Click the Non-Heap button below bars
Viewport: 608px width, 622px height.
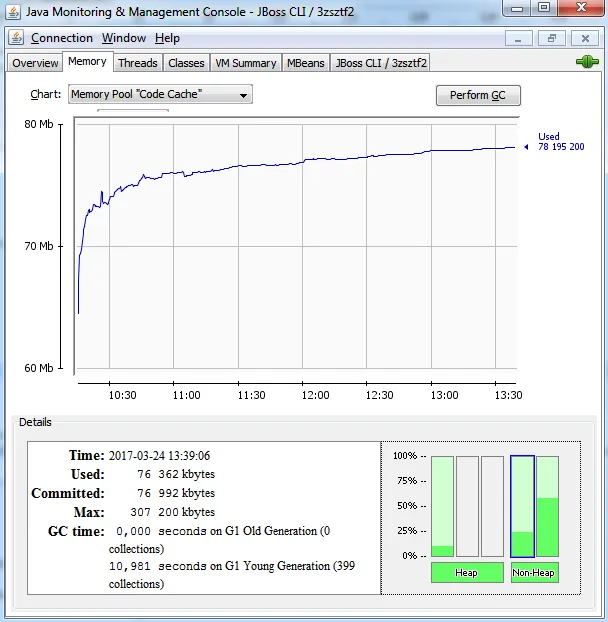pos(534,572)
